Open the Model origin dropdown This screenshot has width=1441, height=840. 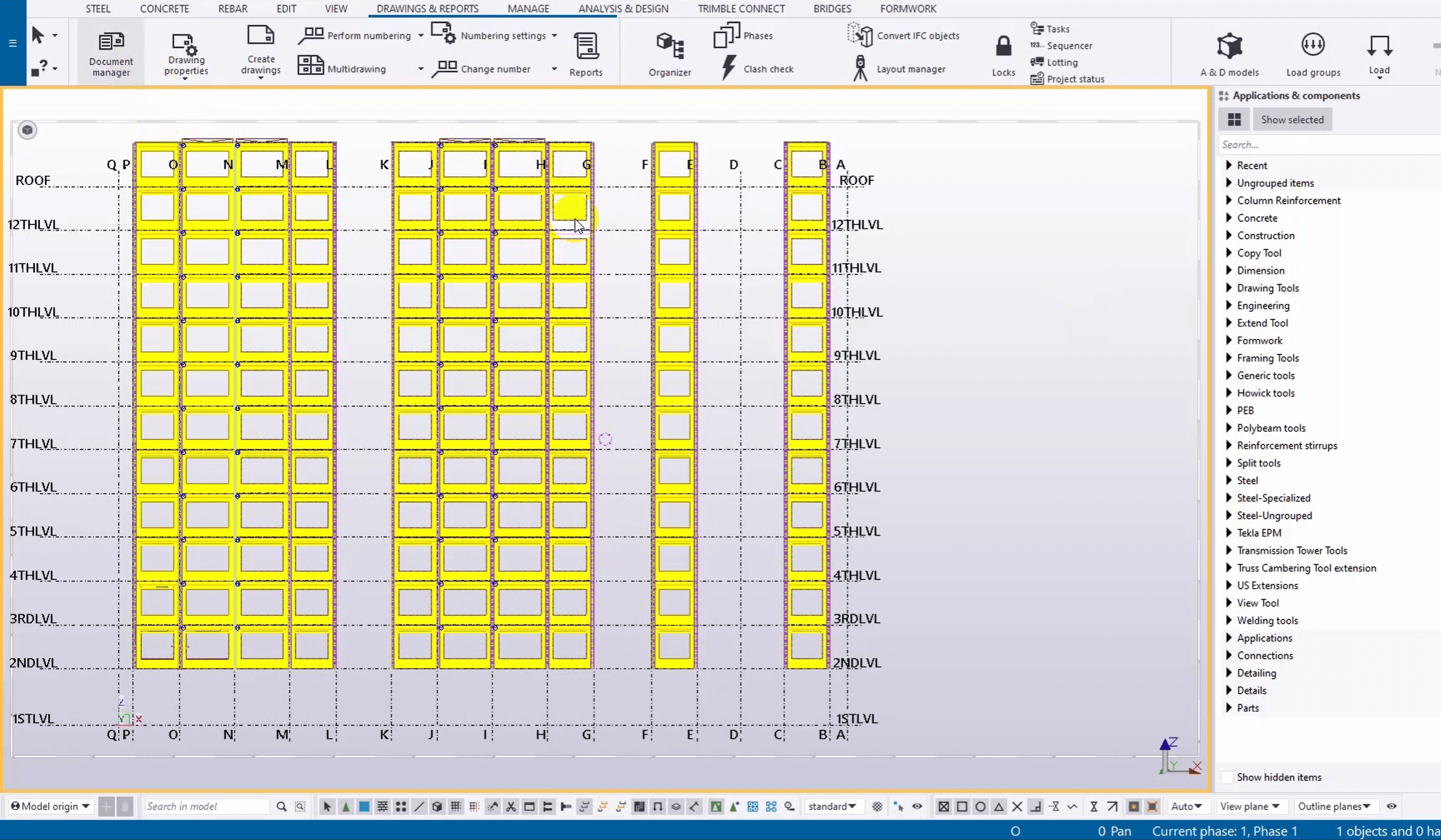(x=51, y=806)
